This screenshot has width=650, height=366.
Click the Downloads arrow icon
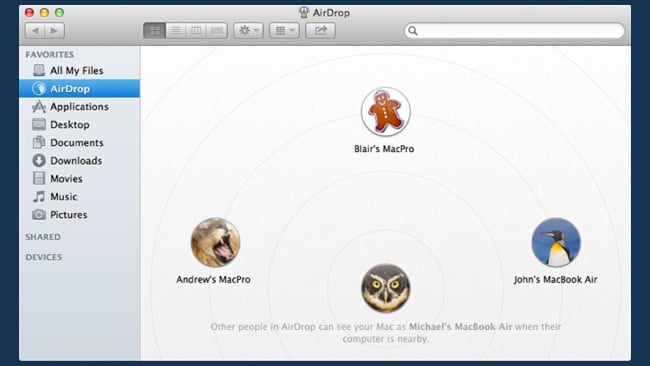tap(39, 160)
